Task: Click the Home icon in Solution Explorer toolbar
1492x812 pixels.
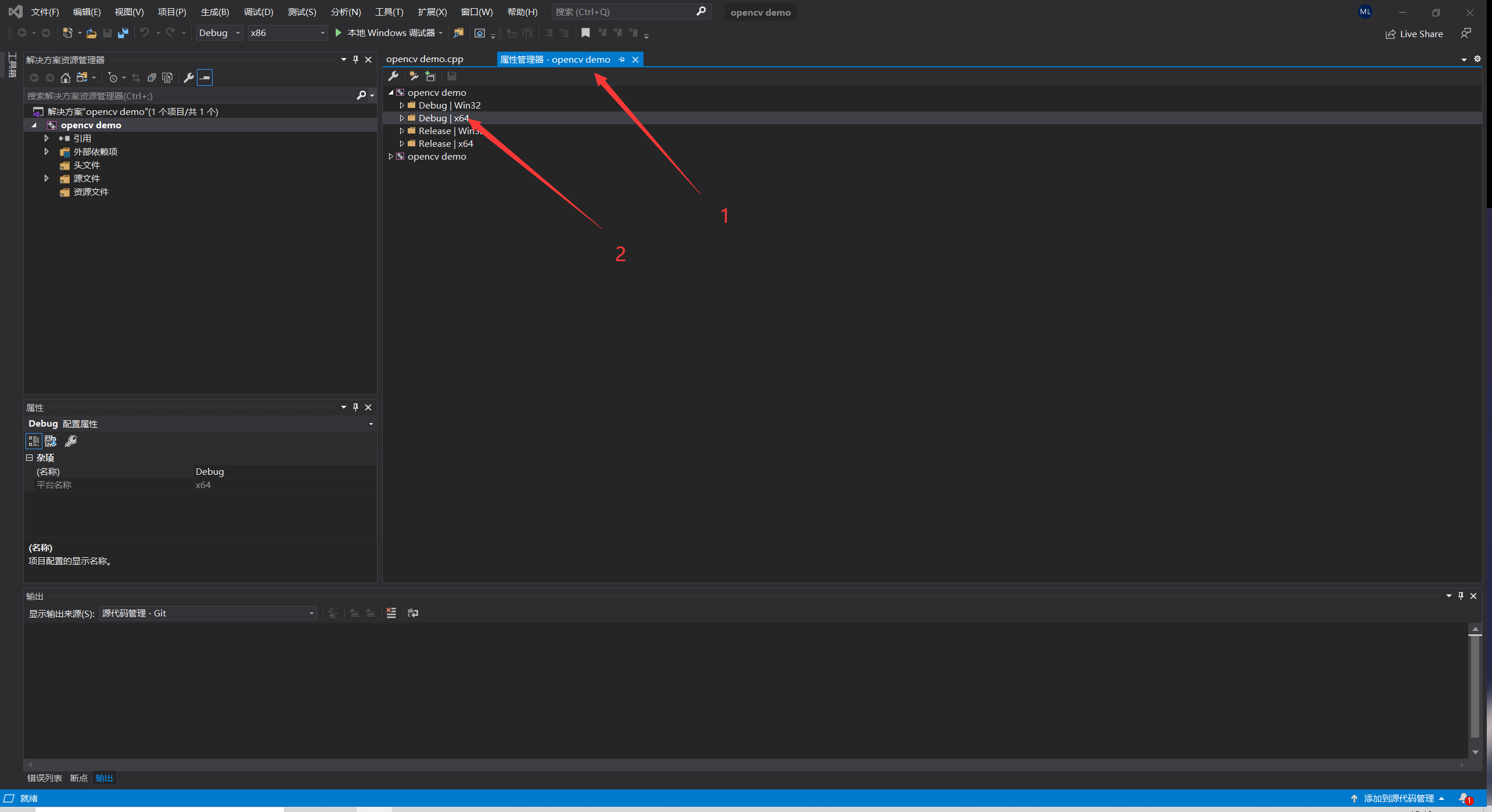Action: click(66, 77)
